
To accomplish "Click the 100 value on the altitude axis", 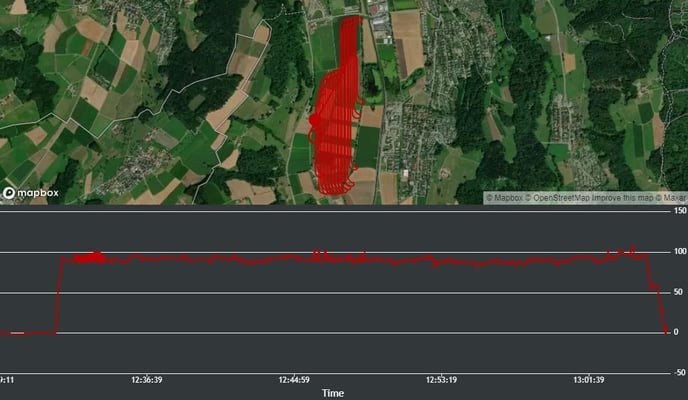I will click(680, 251).
